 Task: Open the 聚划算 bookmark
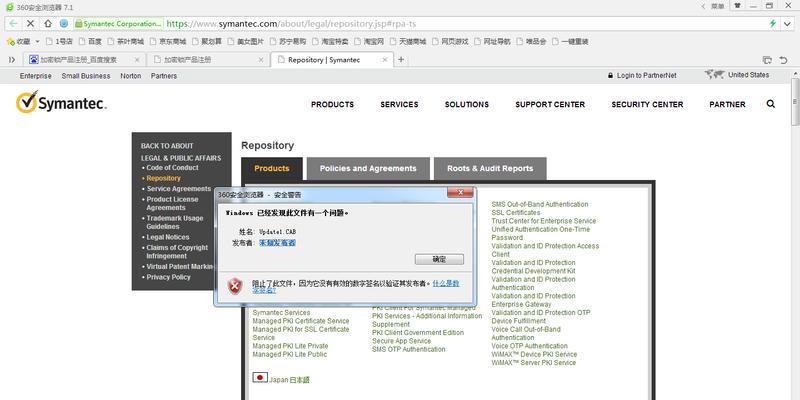click(207, 41)
